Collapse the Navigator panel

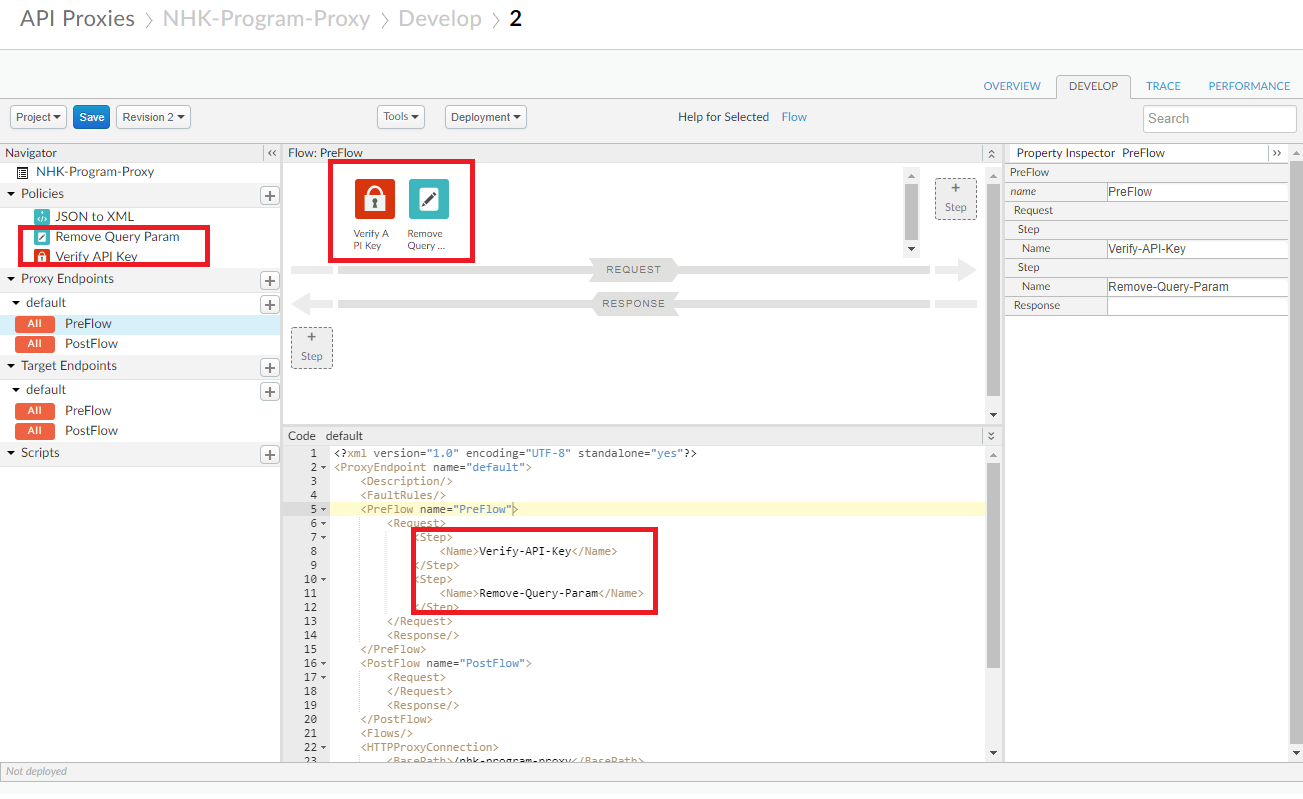[271, 152]
